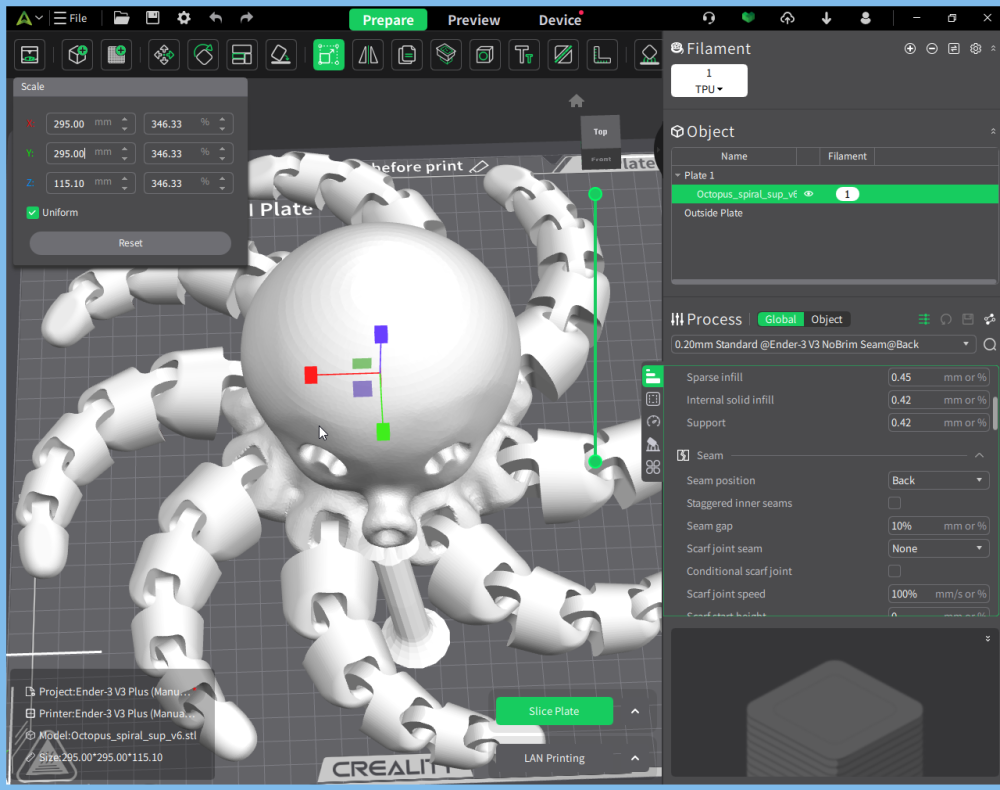
Task: Open filament settings gear icon
Action: (x=975, y=48)
